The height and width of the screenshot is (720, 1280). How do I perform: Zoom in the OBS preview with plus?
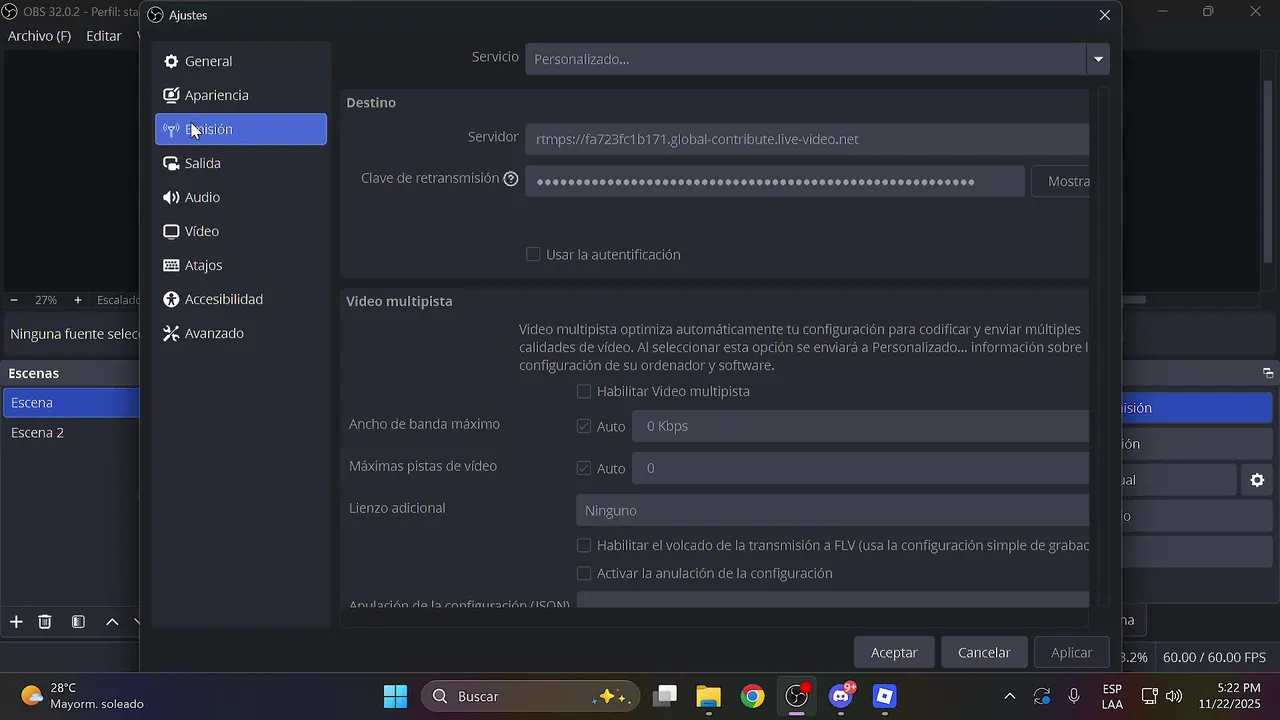coord(78,300)
